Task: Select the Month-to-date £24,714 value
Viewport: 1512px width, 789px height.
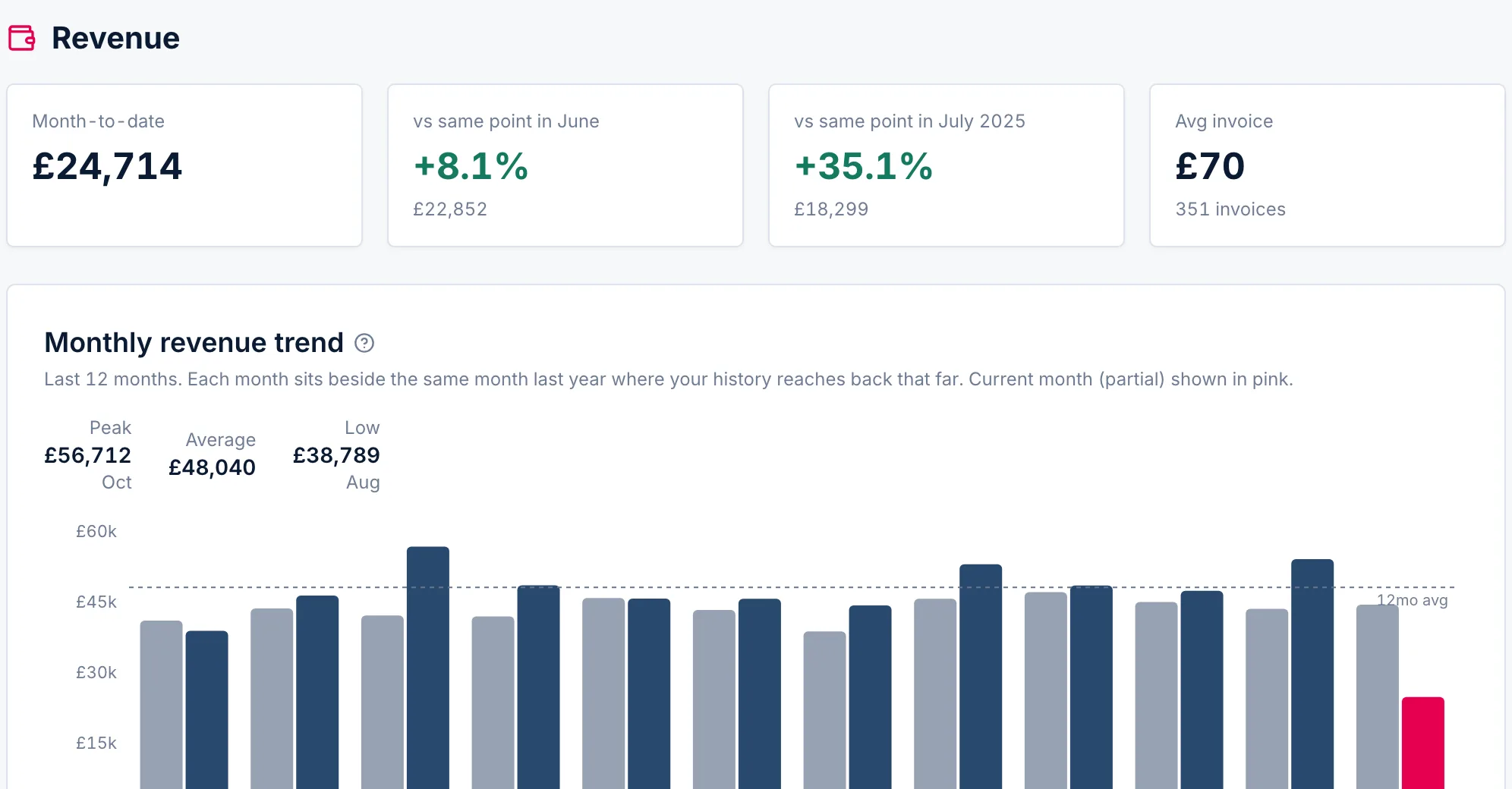Action: coord(107,166)
